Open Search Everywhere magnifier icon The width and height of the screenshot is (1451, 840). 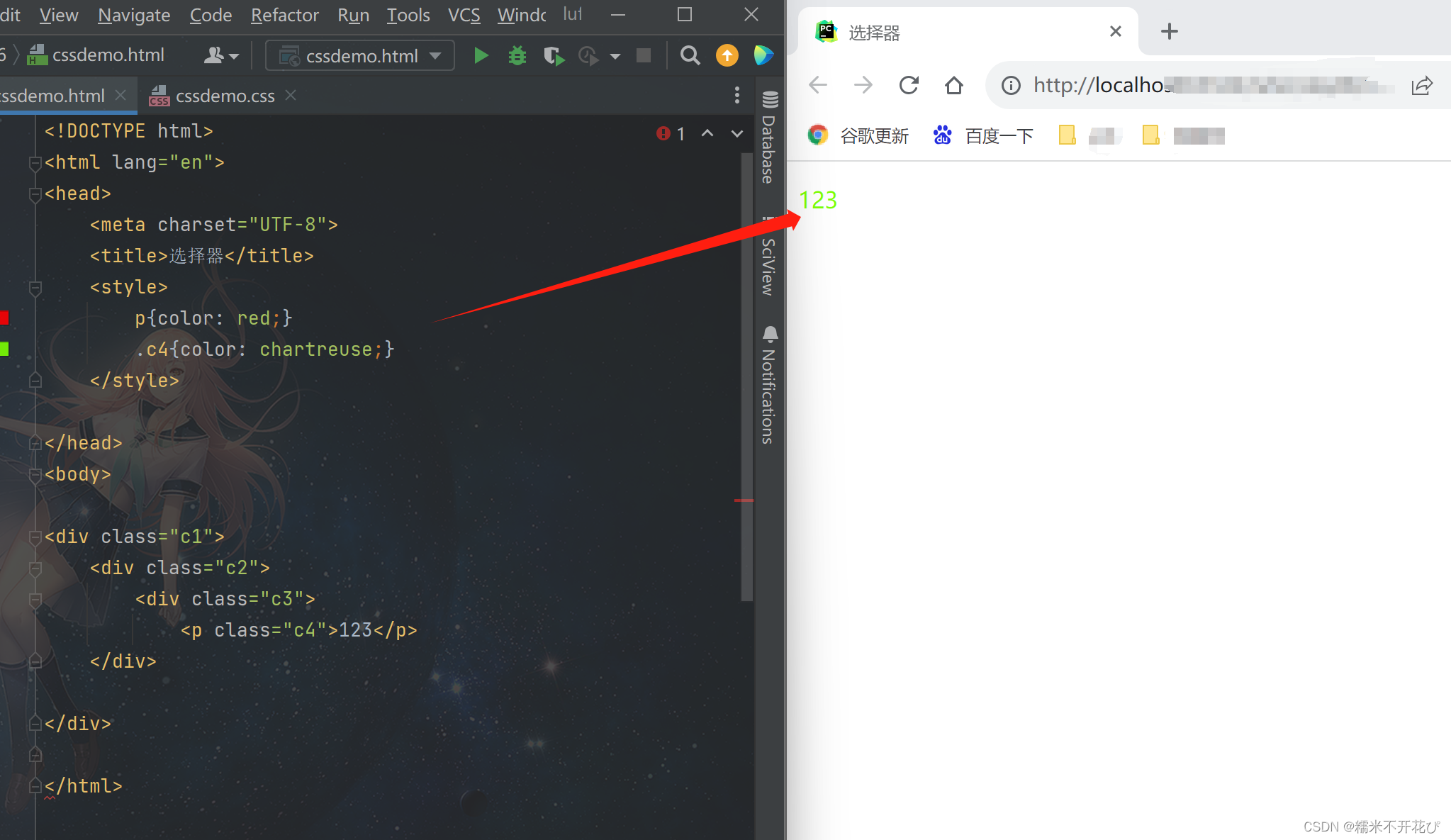coord(690,55)
